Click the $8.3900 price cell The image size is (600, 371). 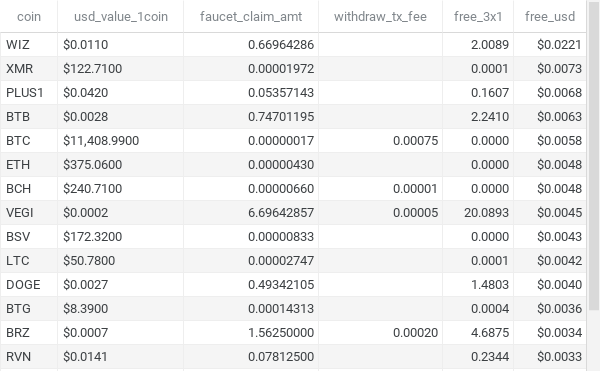tap(121, 309)
